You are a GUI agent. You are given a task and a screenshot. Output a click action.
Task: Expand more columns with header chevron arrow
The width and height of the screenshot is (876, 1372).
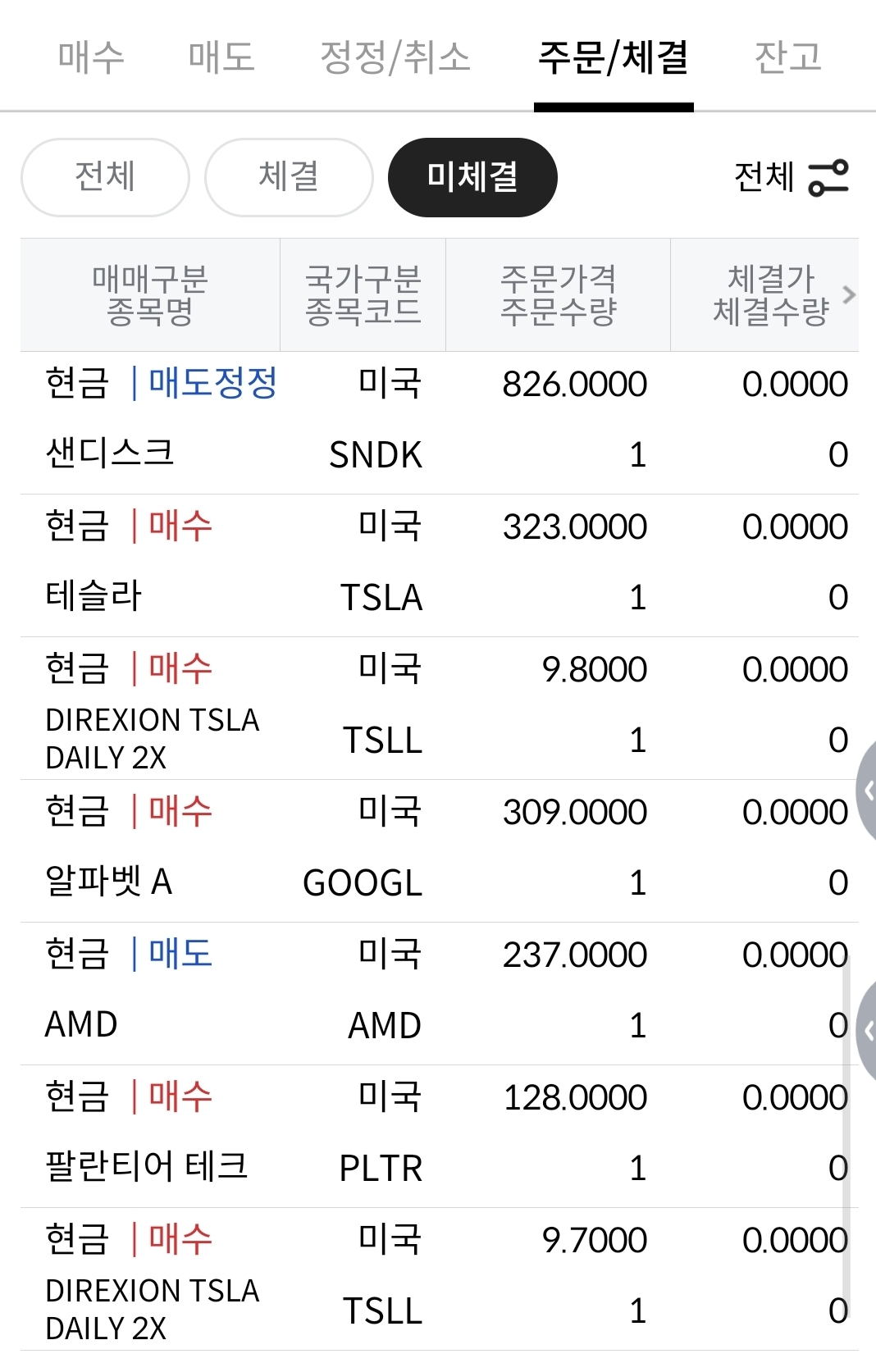[x=849, y=294]
